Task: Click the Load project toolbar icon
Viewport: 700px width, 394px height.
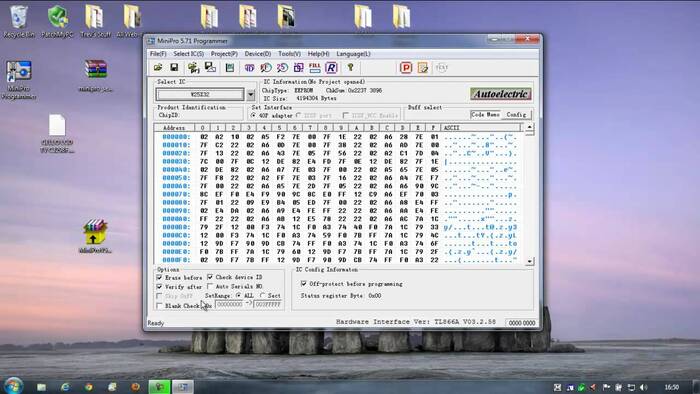Action: (193, 67)
